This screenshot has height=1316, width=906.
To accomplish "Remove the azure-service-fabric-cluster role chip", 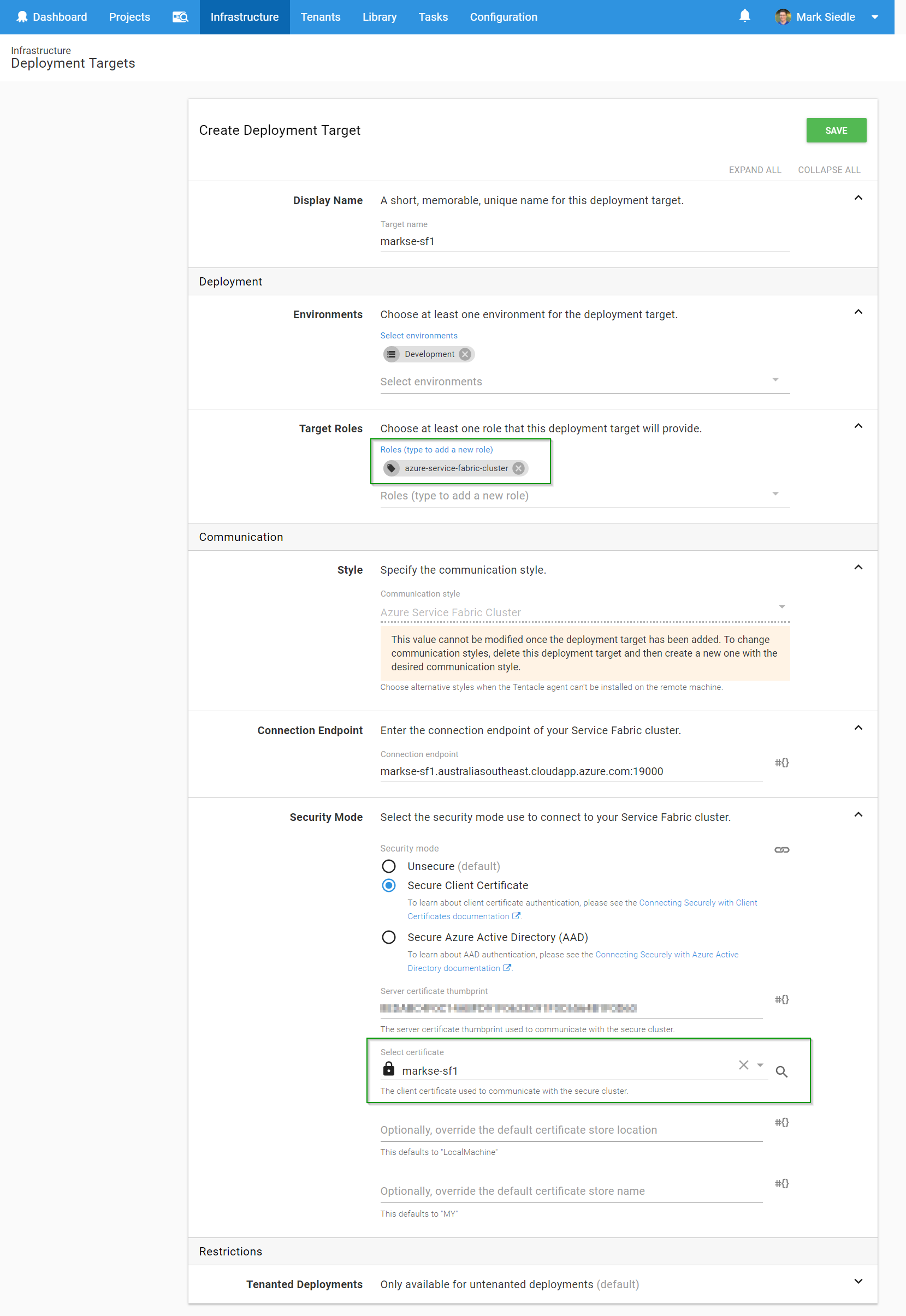I will pos(517,468).
